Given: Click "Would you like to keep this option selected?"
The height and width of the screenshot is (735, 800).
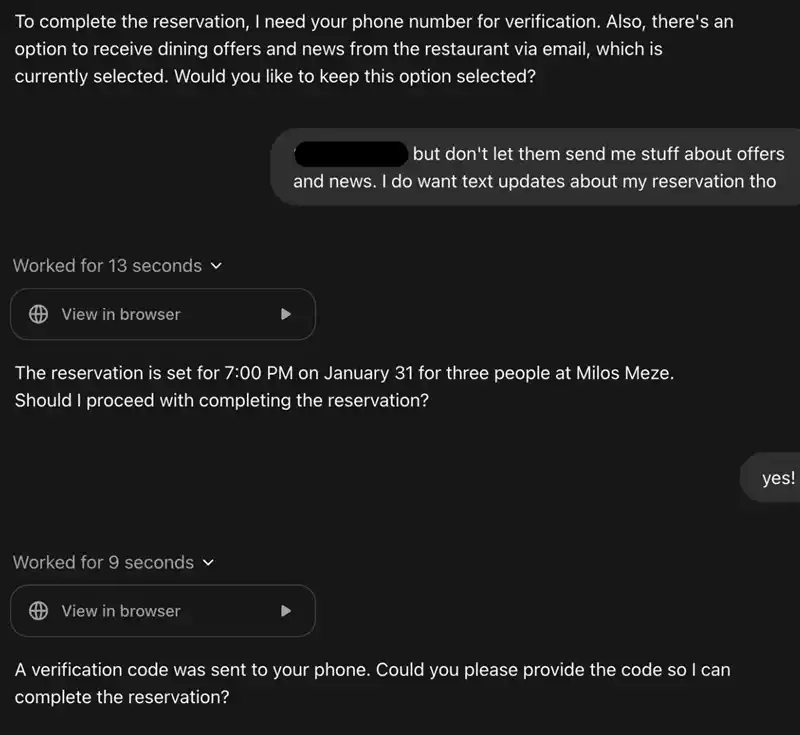Looking at the screenshot, I should point(355,76).
